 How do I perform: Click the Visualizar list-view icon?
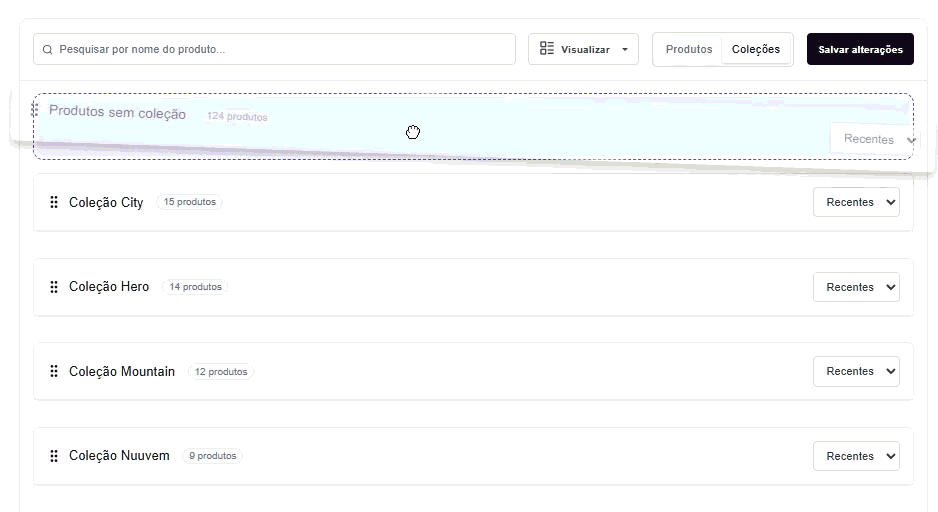click(547, 49)
